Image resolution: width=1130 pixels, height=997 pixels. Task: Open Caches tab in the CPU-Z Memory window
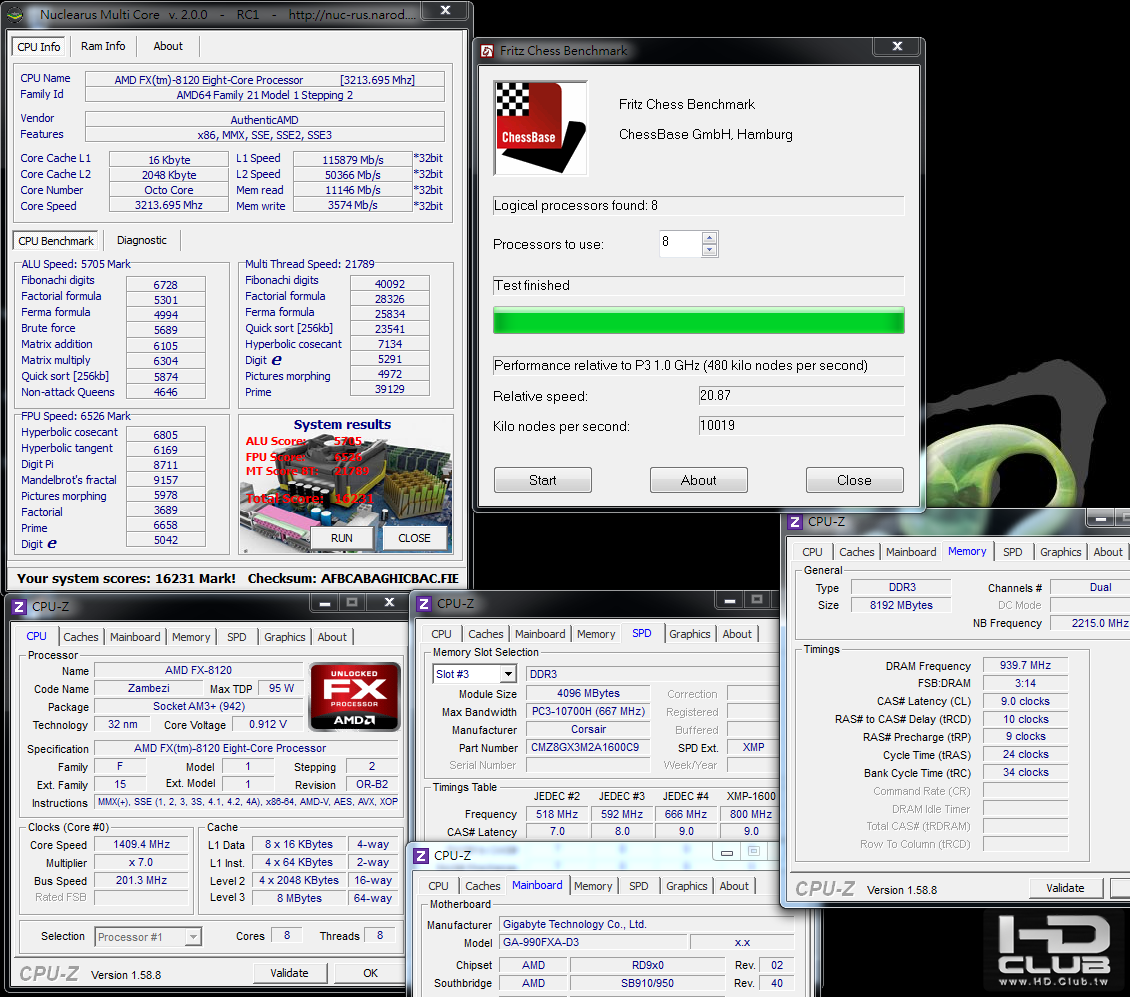(x=856, y=552)
